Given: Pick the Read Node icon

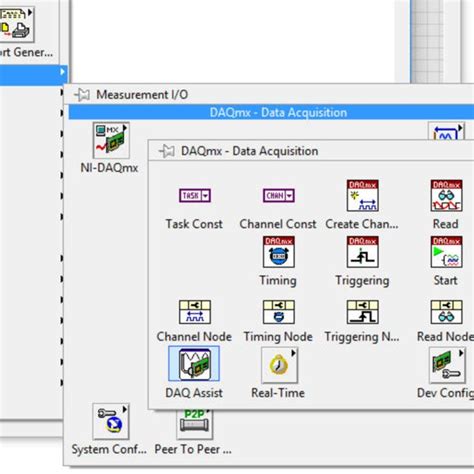Looking at the screenshot, I should (x=446, y=312).
